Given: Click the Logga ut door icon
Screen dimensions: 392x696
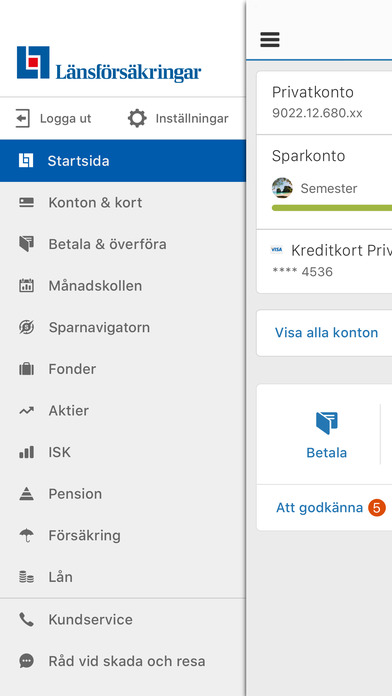Looking at the screenshot, I should (23, 119).
